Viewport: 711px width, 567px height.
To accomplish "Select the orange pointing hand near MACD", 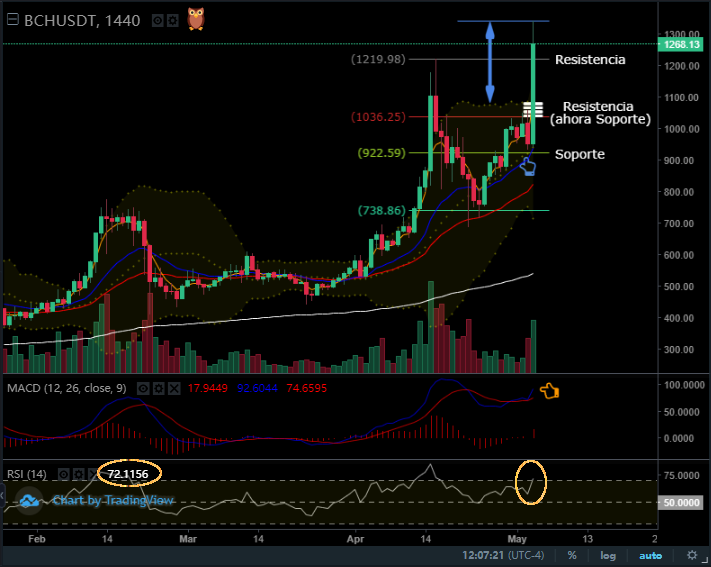I will (549, 391).
